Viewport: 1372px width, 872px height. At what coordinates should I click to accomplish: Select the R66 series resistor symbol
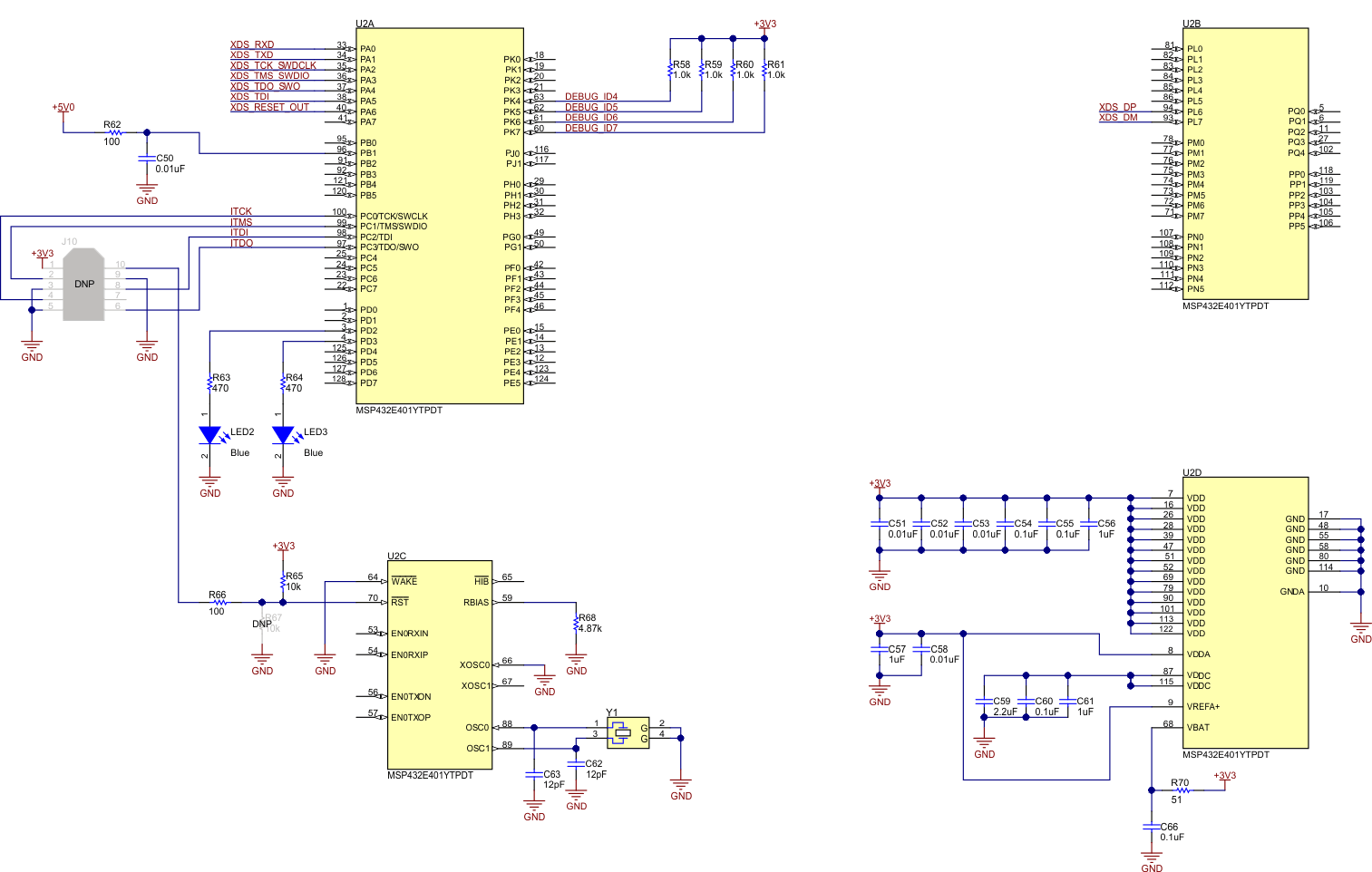click(219, 602)
